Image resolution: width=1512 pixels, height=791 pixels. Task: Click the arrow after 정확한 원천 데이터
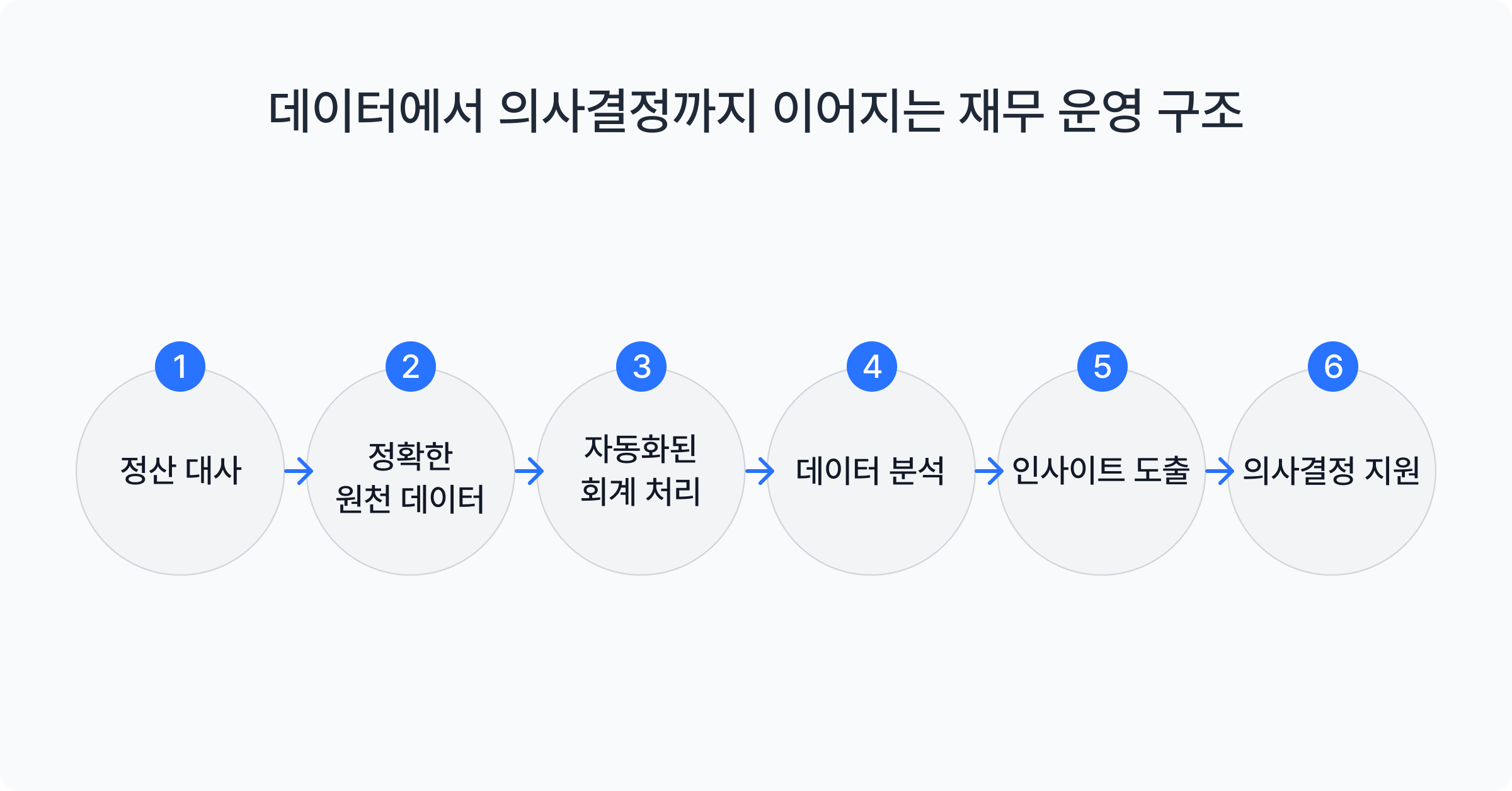[x=529, y=471]
